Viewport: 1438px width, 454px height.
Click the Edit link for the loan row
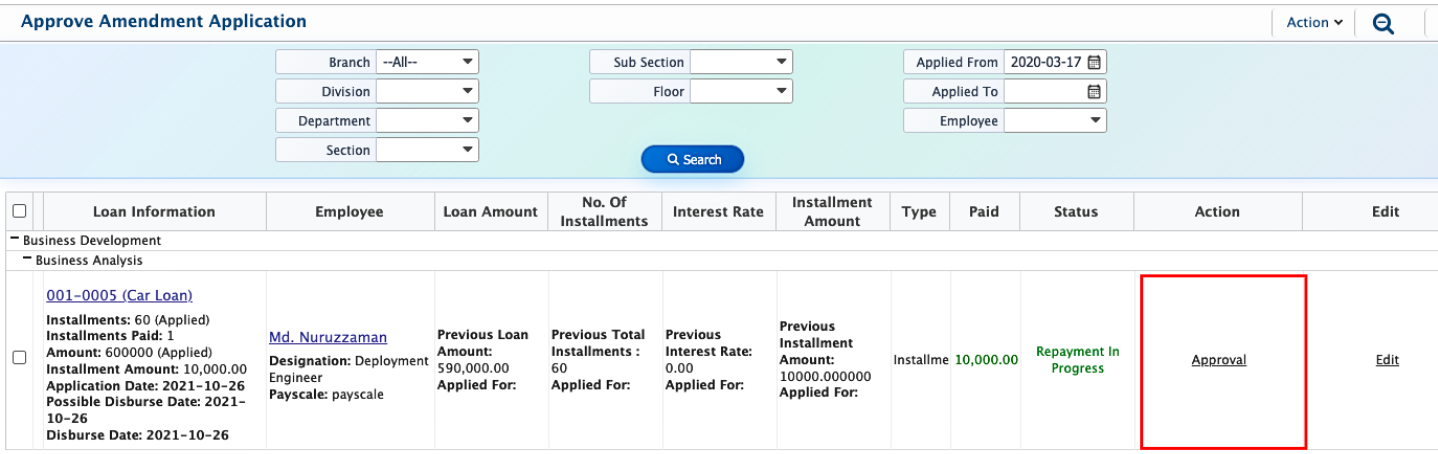(1387, 360)
